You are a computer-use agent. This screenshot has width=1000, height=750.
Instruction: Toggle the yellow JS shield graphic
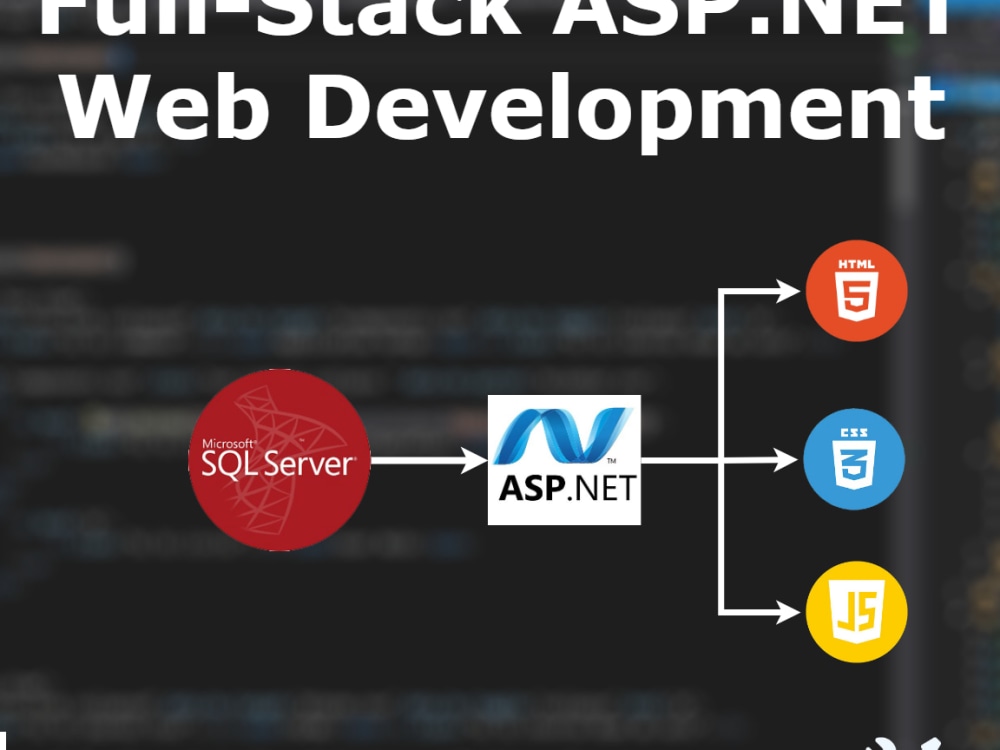tap(857, 614)
